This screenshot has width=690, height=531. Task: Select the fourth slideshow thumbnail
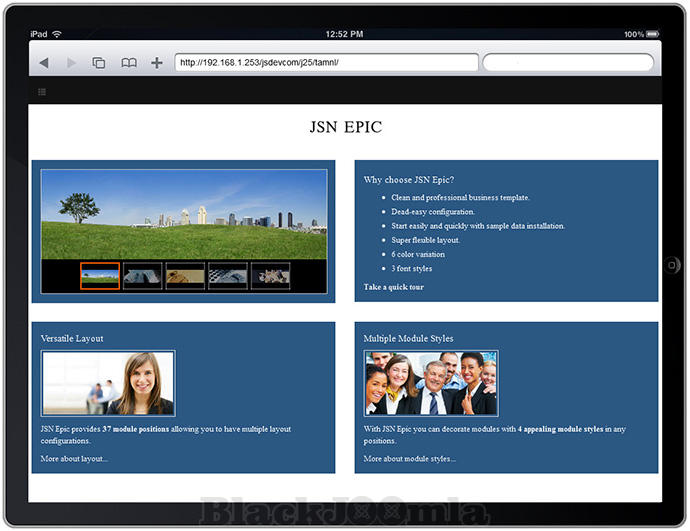click(228, 276)
